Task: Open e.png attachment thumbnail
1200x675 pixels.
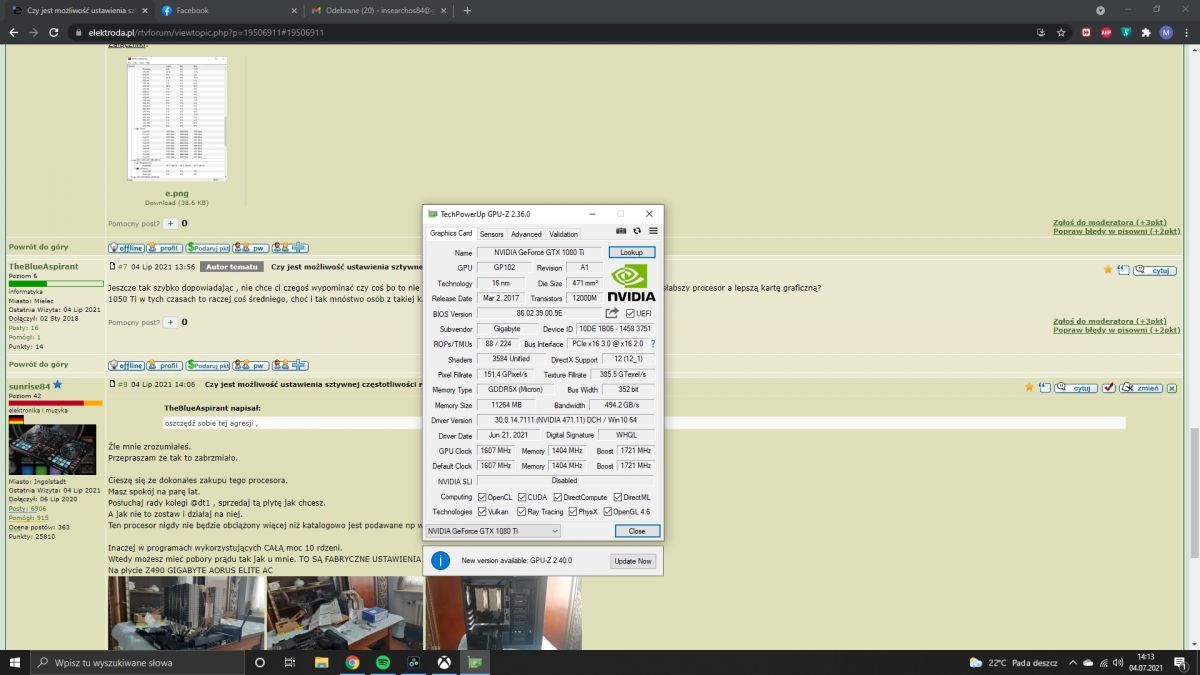Action: click(x=176, y=119)
